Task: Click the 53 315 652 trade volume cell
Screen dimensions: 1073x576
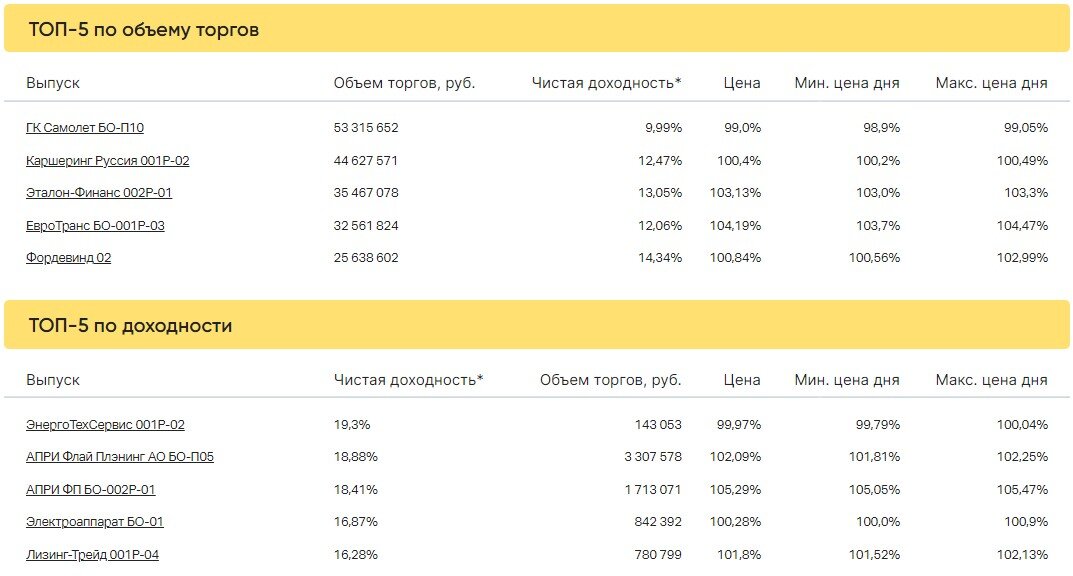Action: pyautogui.click(x=366, y=128)
